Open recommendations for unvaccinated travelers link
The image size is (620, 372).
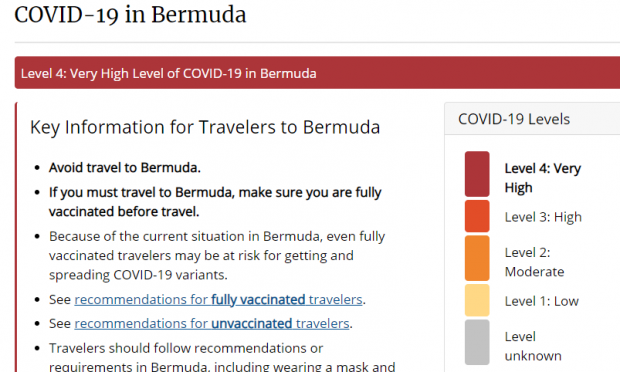click(x=212, y=323)
